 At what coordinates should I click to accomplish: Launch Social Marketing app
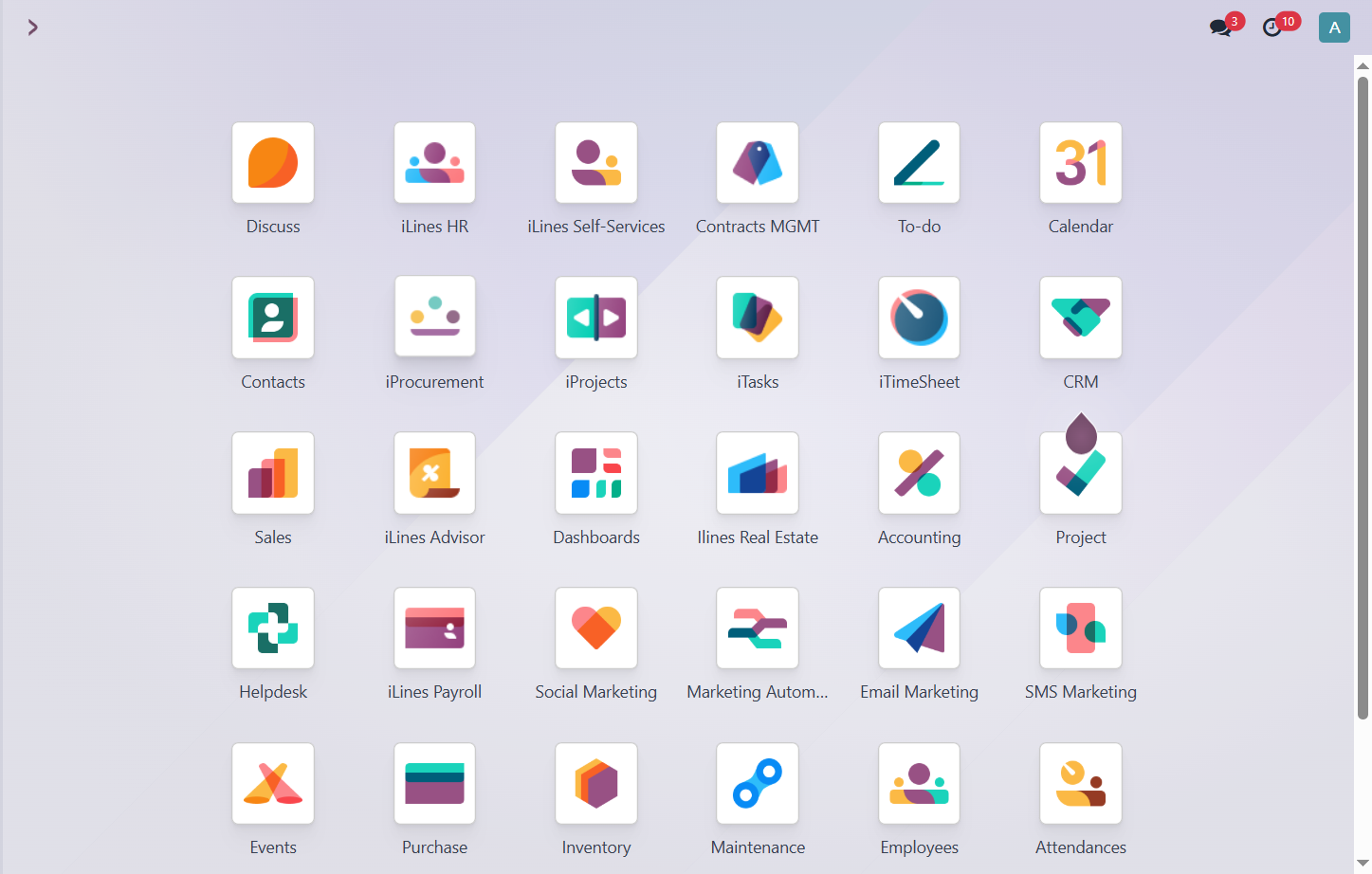[x=596, y=628]
